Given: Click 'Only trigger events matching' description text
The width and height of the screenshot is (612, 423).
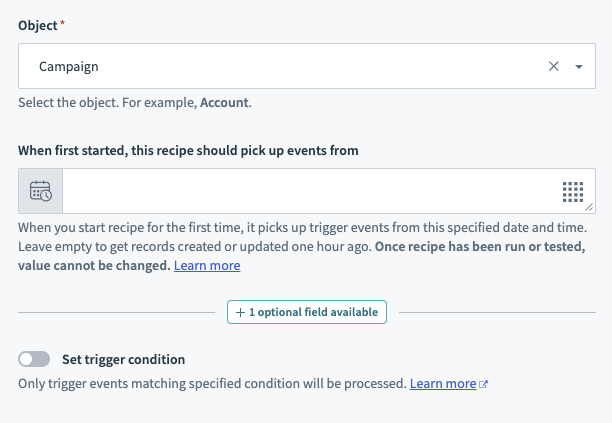Looking at the screenshot, I should tap(212, 383).
